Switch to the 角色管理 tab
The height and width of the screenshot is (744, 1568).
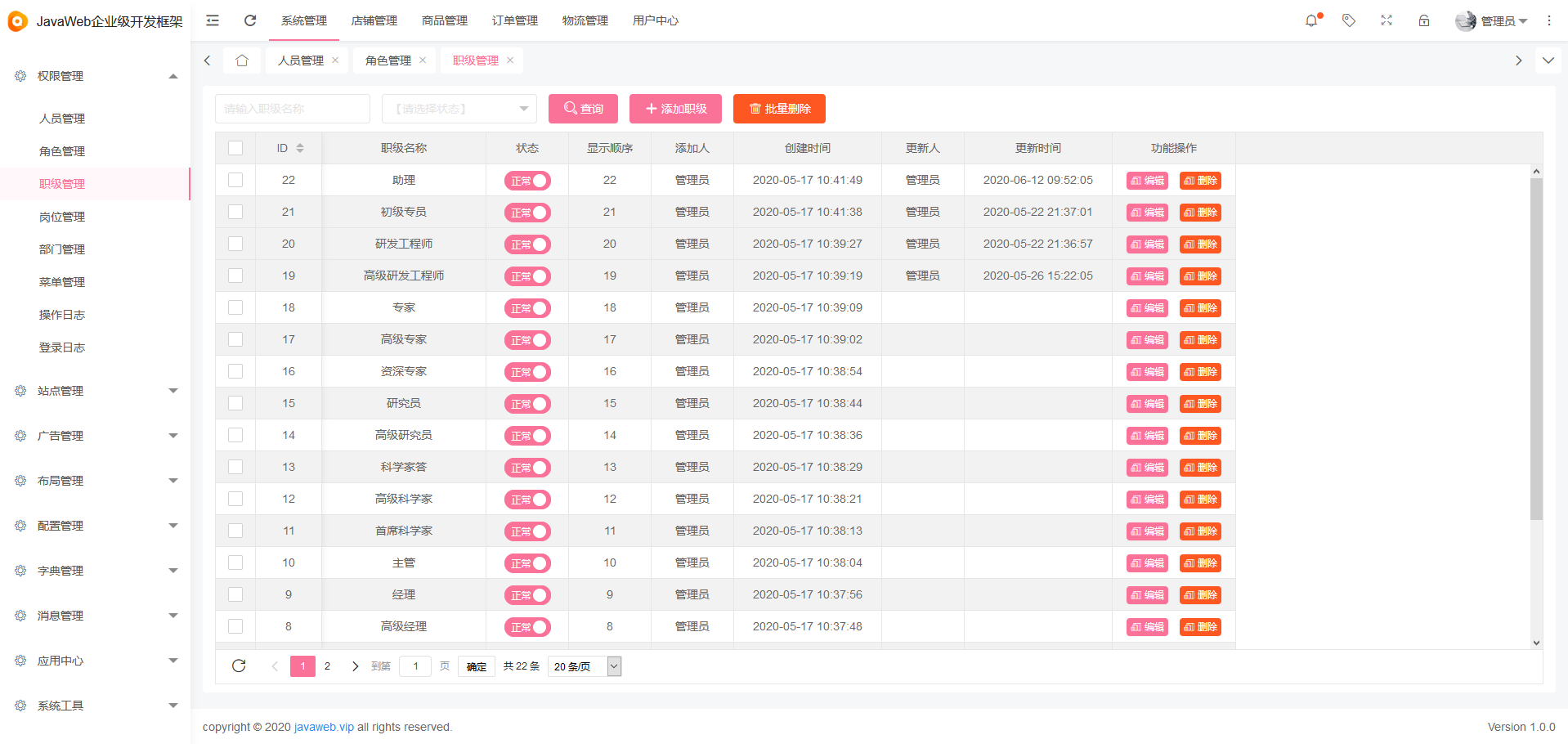389,60
